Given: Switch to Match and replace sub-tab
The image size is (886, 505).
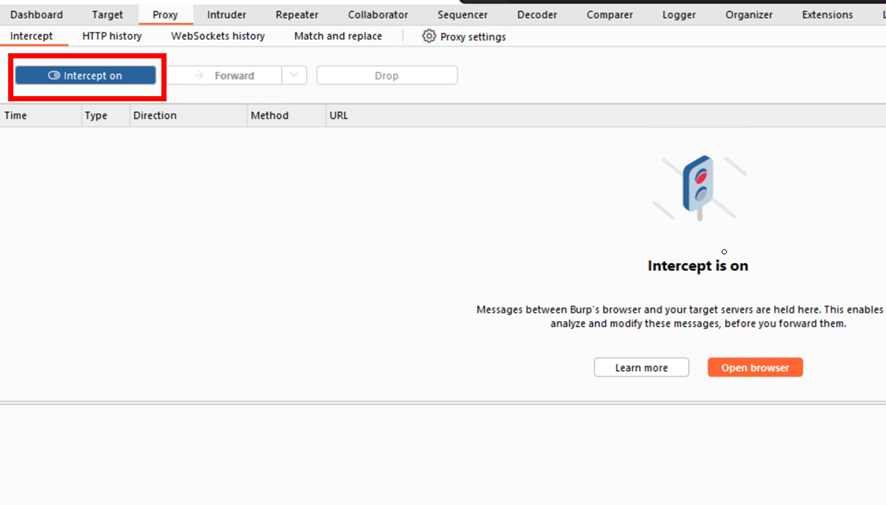Looking at the screenshot, I should [x=338, y=36].
